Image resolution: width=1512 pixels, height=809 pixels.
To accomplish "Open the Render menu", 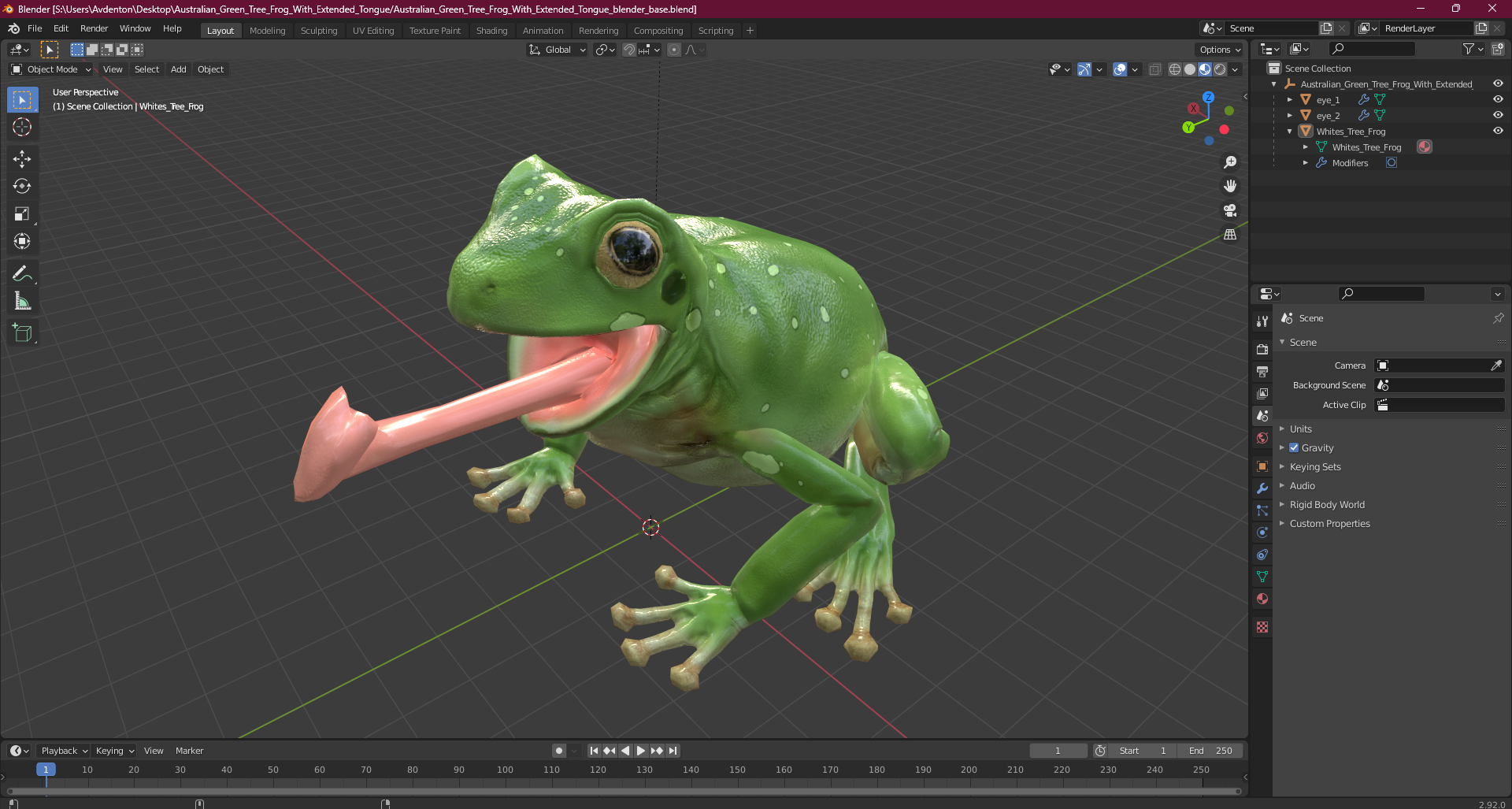I will (x=94, y=28).
